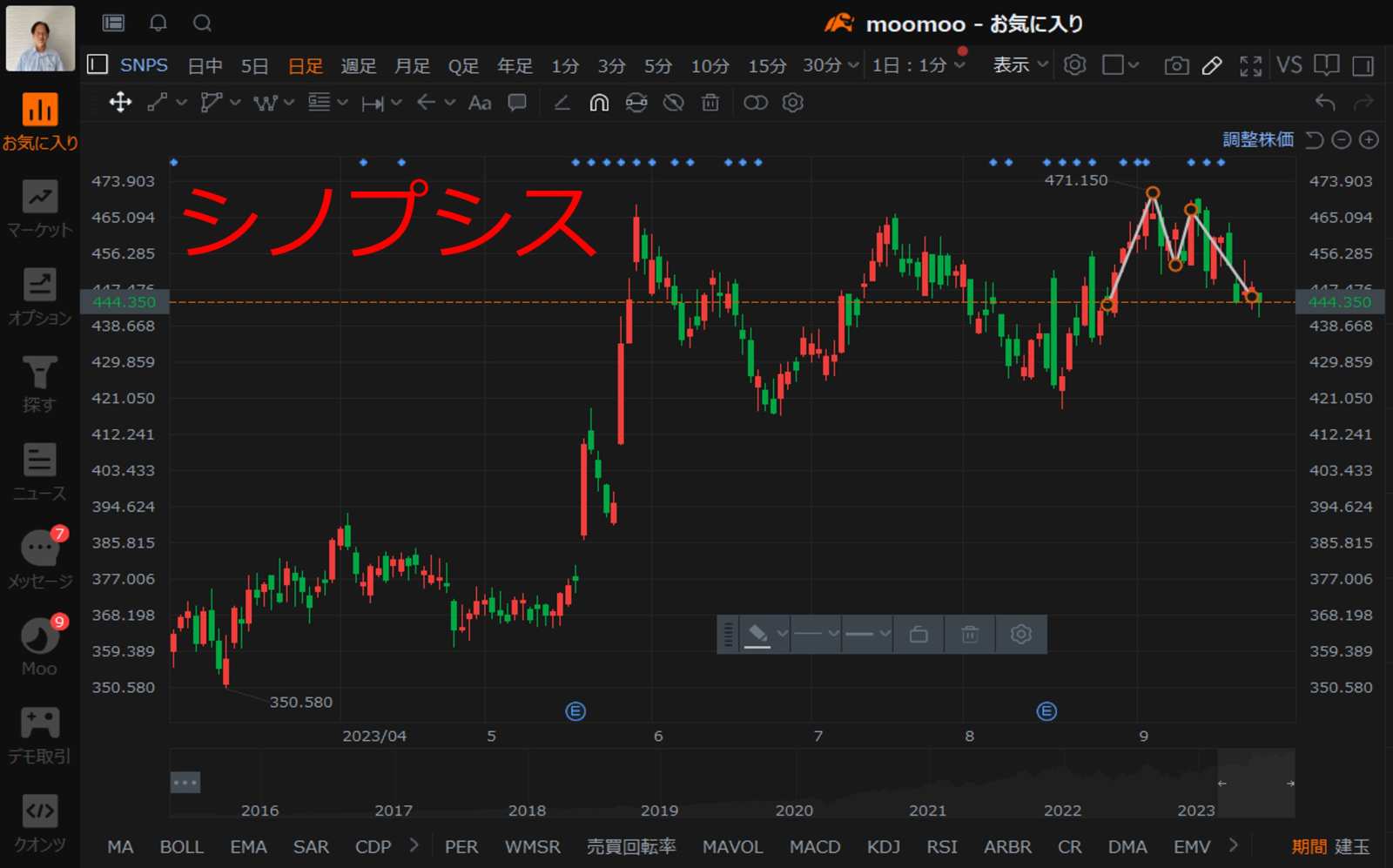1393x868 pixels.
Task: Click the timeline range window in the overview bar
Action: point(1255,783)
